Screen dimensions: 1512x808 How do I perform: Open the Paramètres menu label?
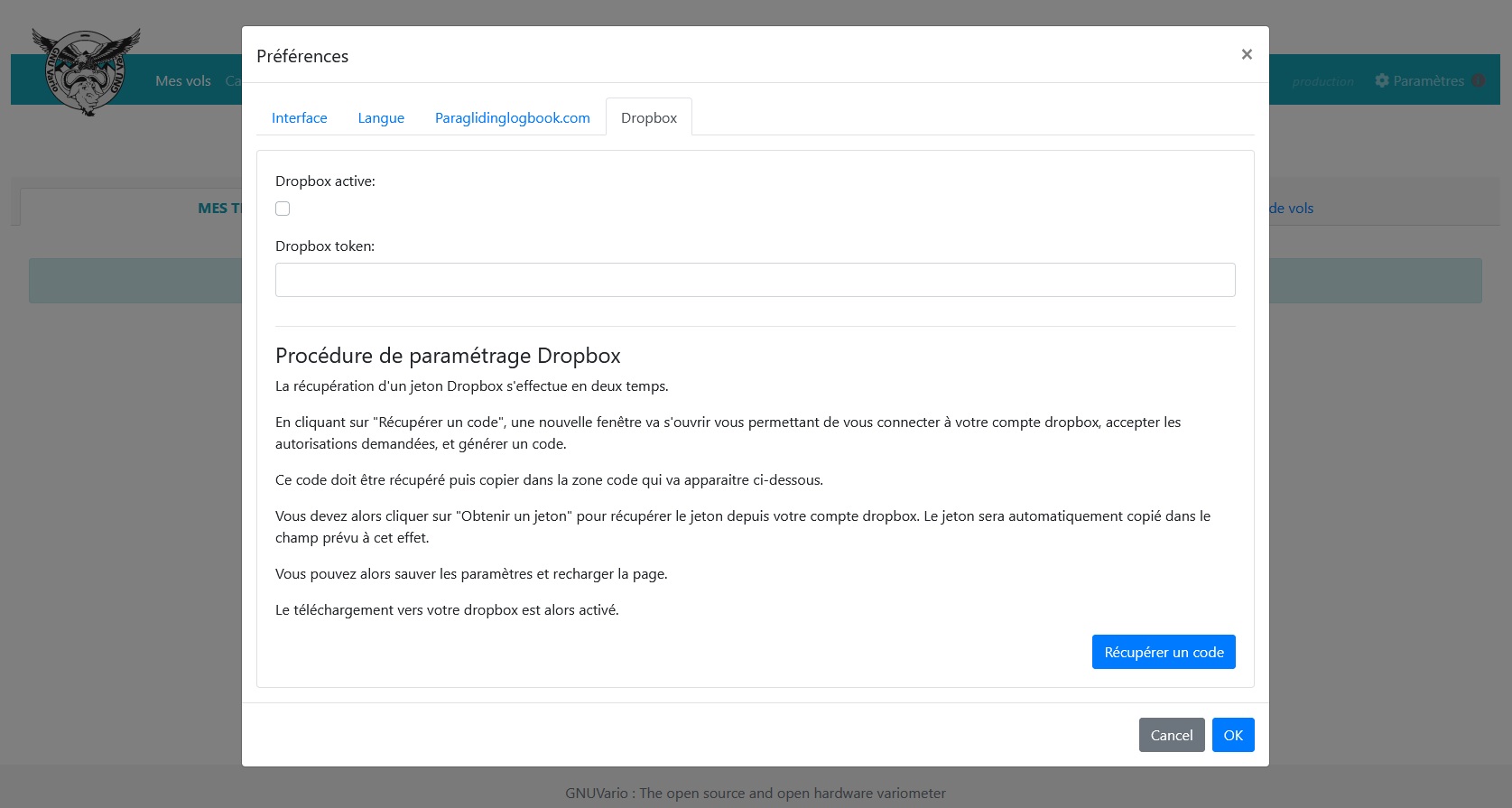pyautogui.click(x=1429, y=80)
